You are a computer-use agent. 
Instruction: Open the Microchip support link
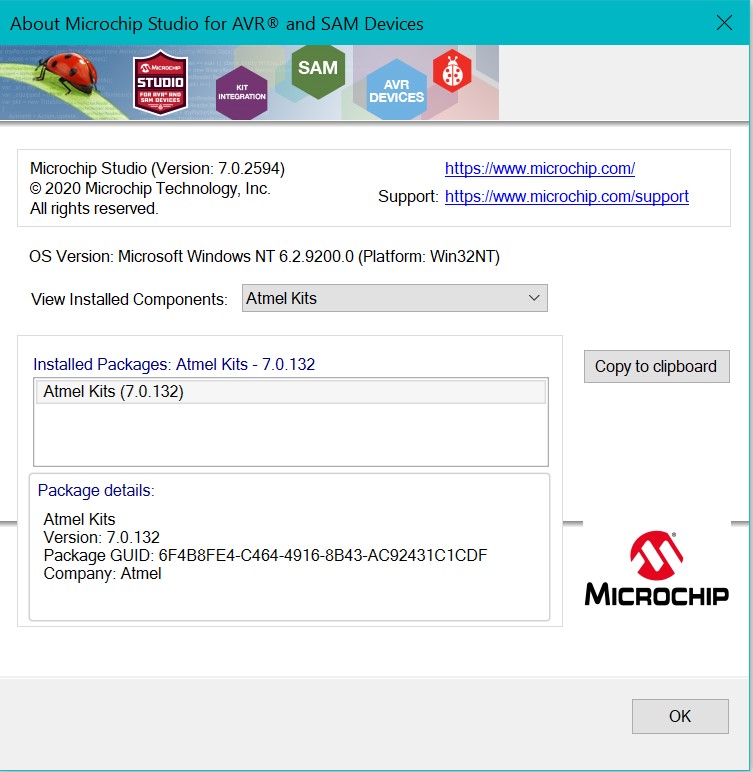(566, 196)
